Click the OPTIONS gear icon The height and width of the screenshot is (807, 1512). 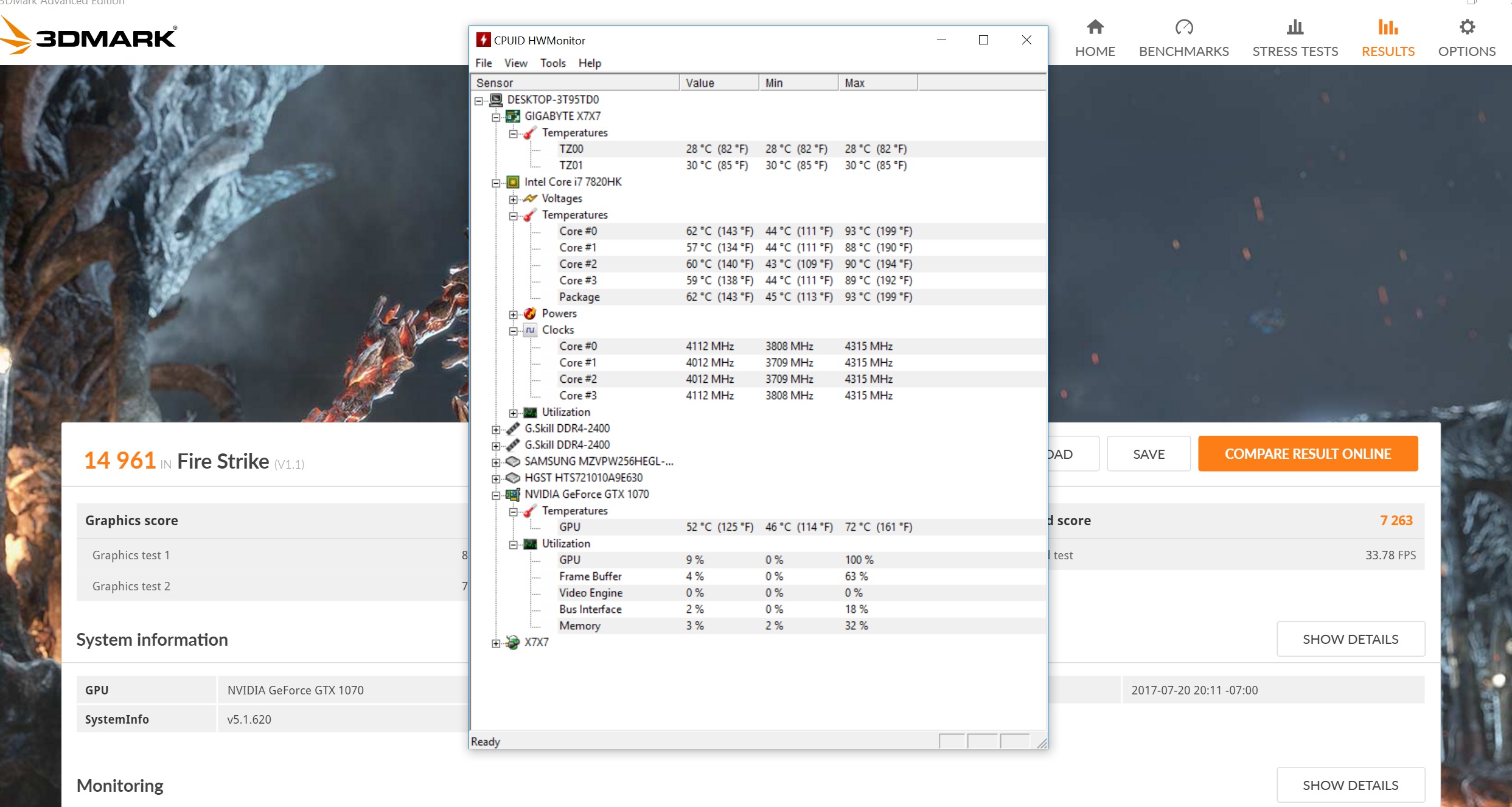1467,27
